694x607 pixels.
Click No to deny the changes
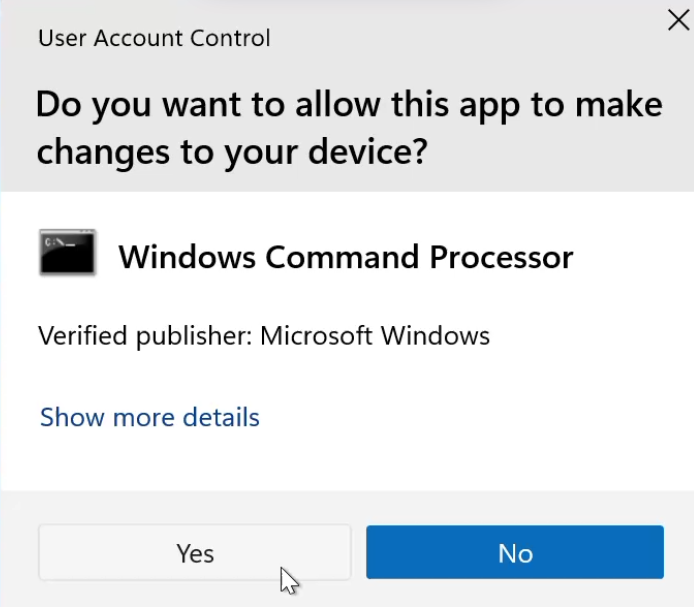click(x=515, y=553)
